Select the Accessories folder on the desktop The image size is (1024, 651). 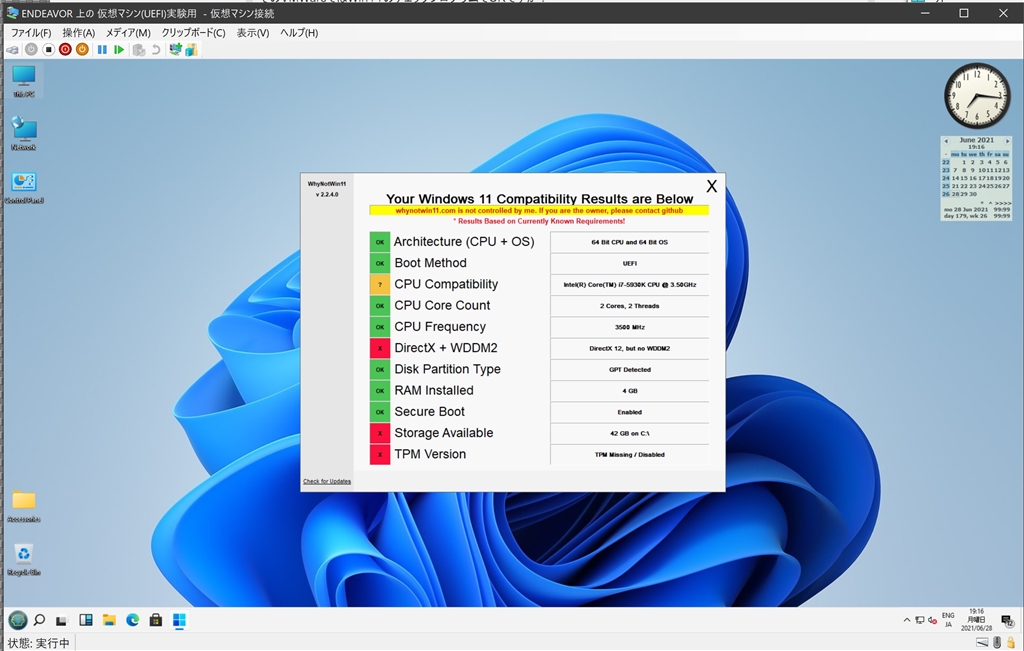[x=24, y=506]
